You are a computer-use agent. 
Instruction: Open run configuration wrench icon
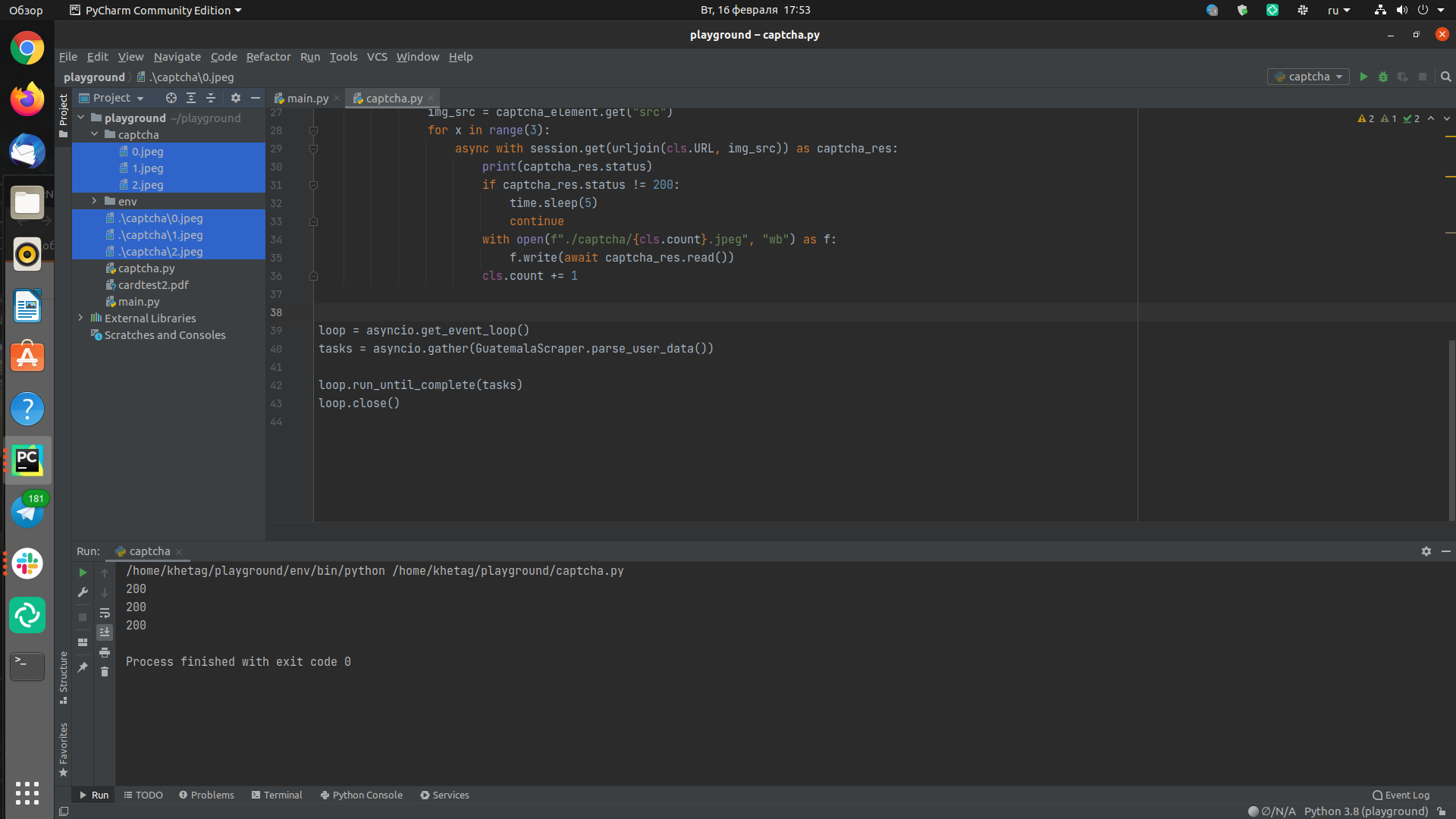(x=83, y=592)
